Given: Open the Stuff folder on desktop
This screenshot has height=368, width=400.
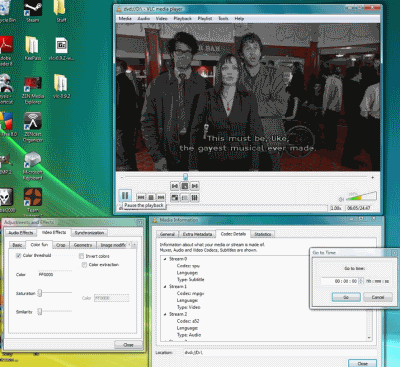Looking at the screenshot, I should (x=61, y=11).
